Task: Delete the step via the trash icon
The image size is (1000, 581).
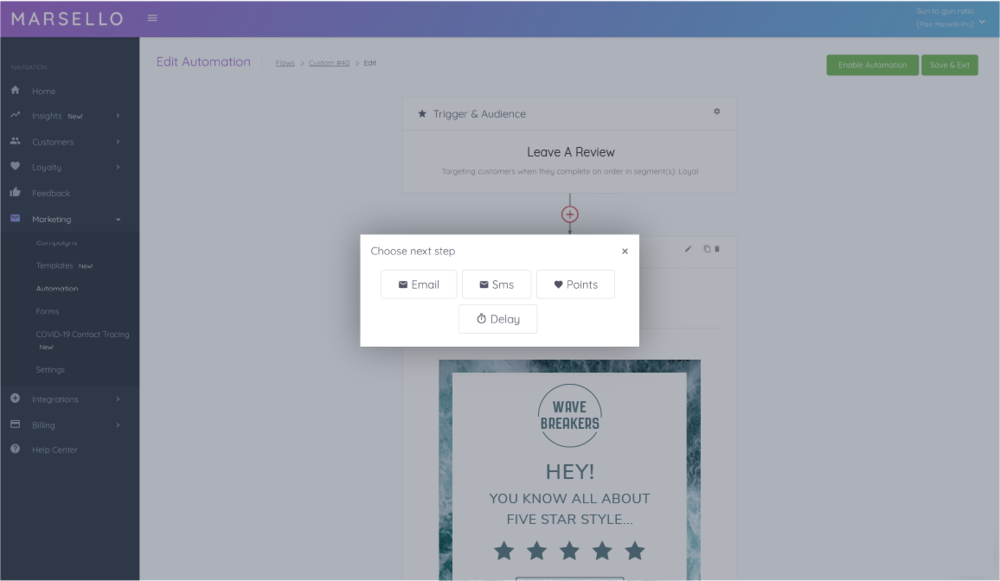Action: (x=716, y=249)
